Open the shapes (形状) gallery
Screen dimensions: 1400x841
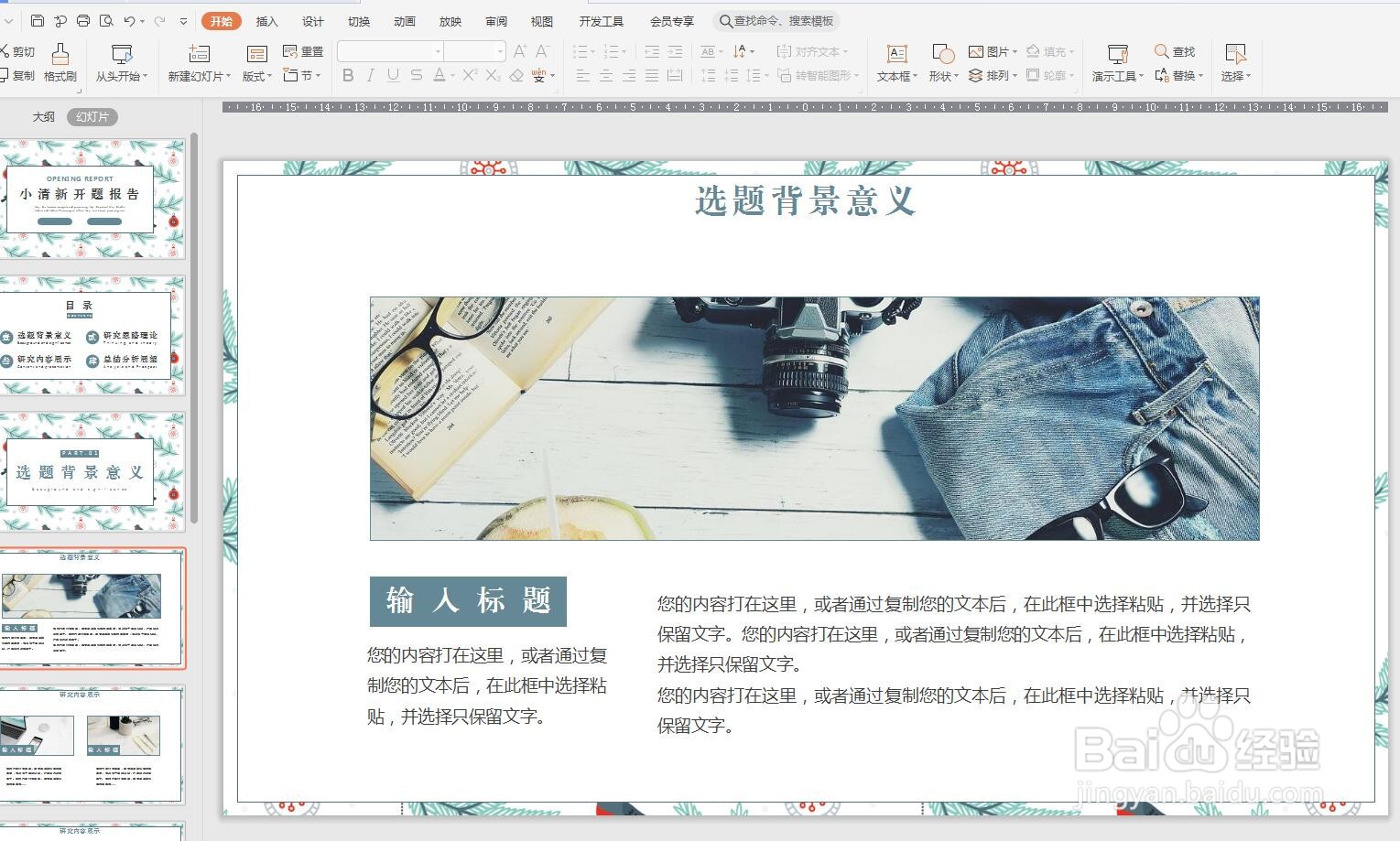click(x=943, y=62)
